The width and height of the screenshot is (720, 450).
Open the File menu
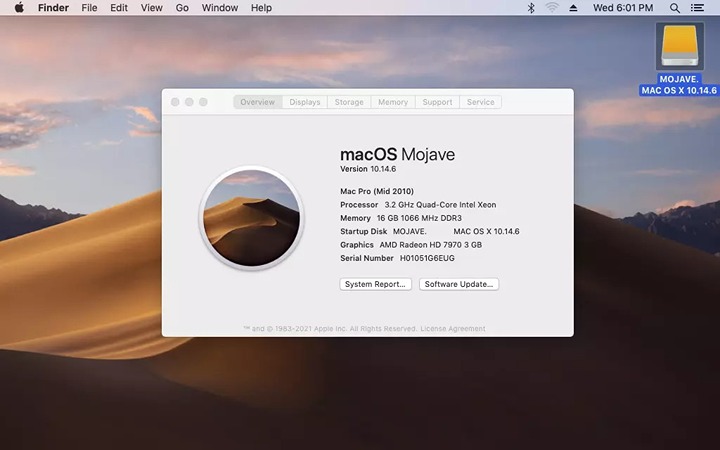89,8
